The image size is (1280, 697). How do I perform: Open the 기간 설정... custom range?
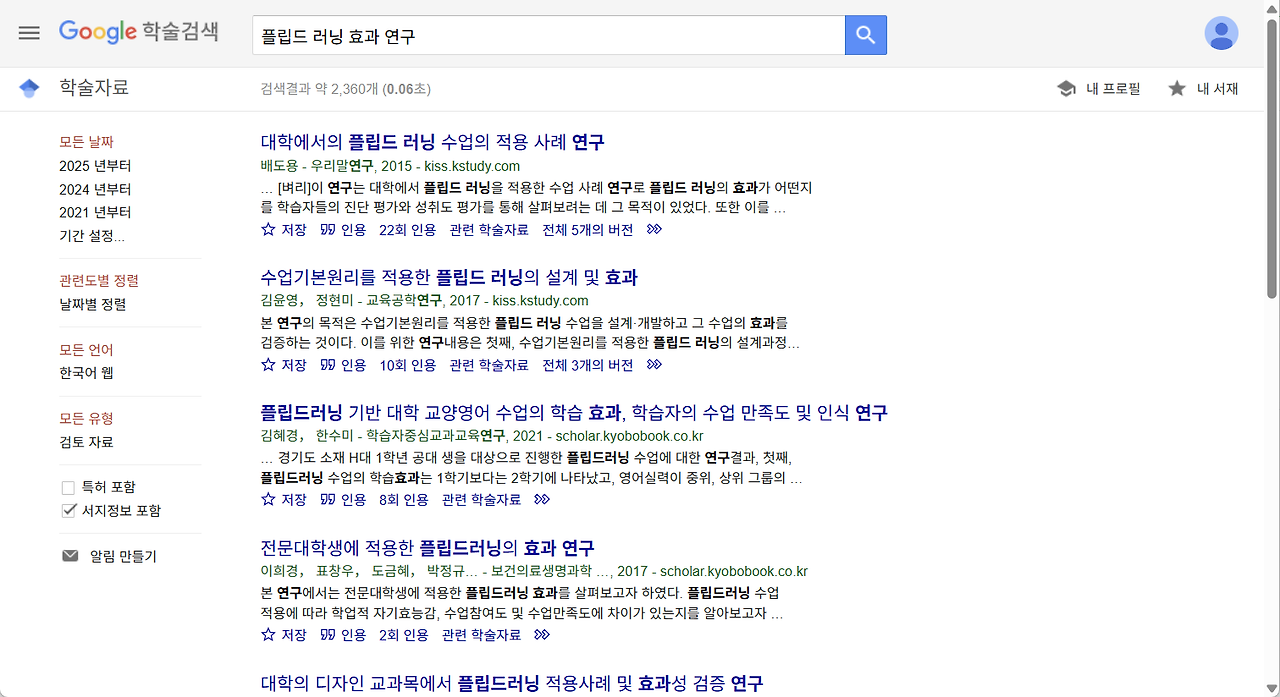pyautogui.click(x=92, y=236)
